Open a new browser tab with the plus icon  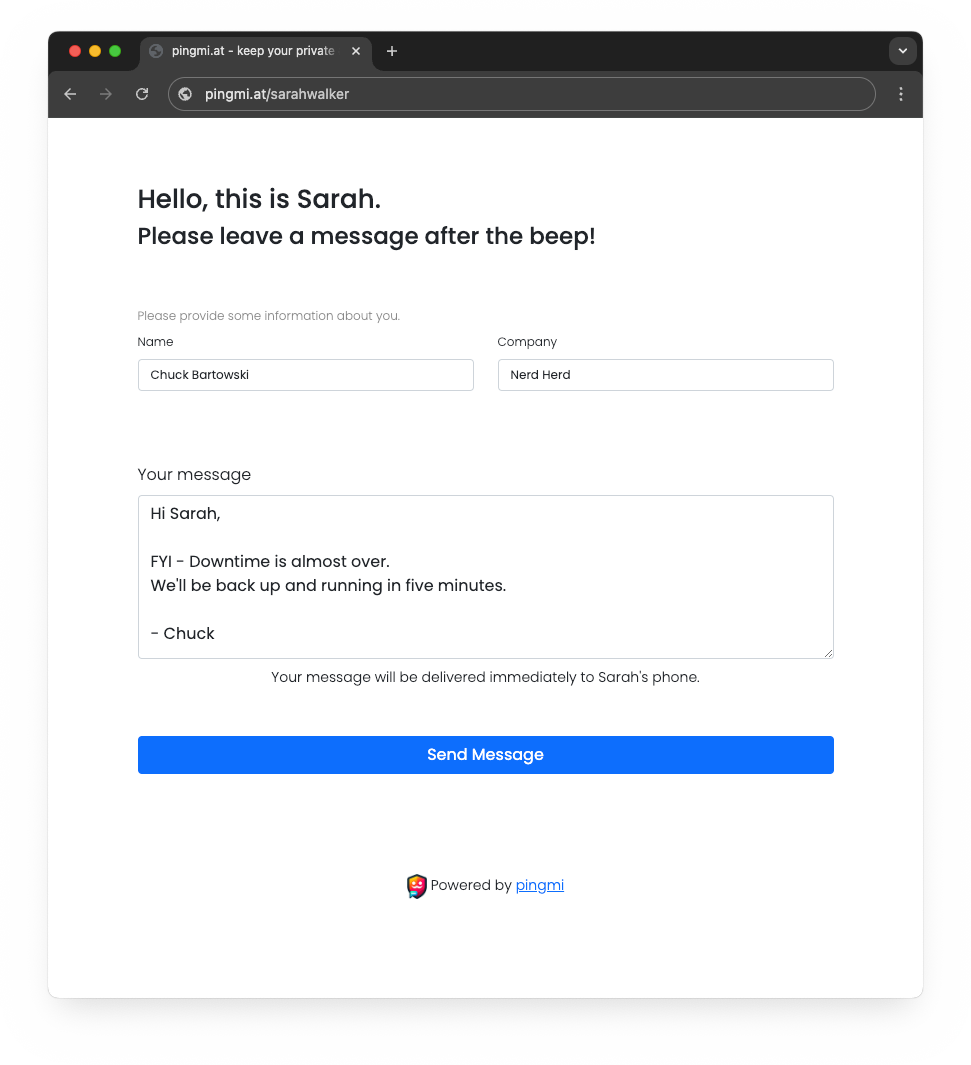click(392, 51)
